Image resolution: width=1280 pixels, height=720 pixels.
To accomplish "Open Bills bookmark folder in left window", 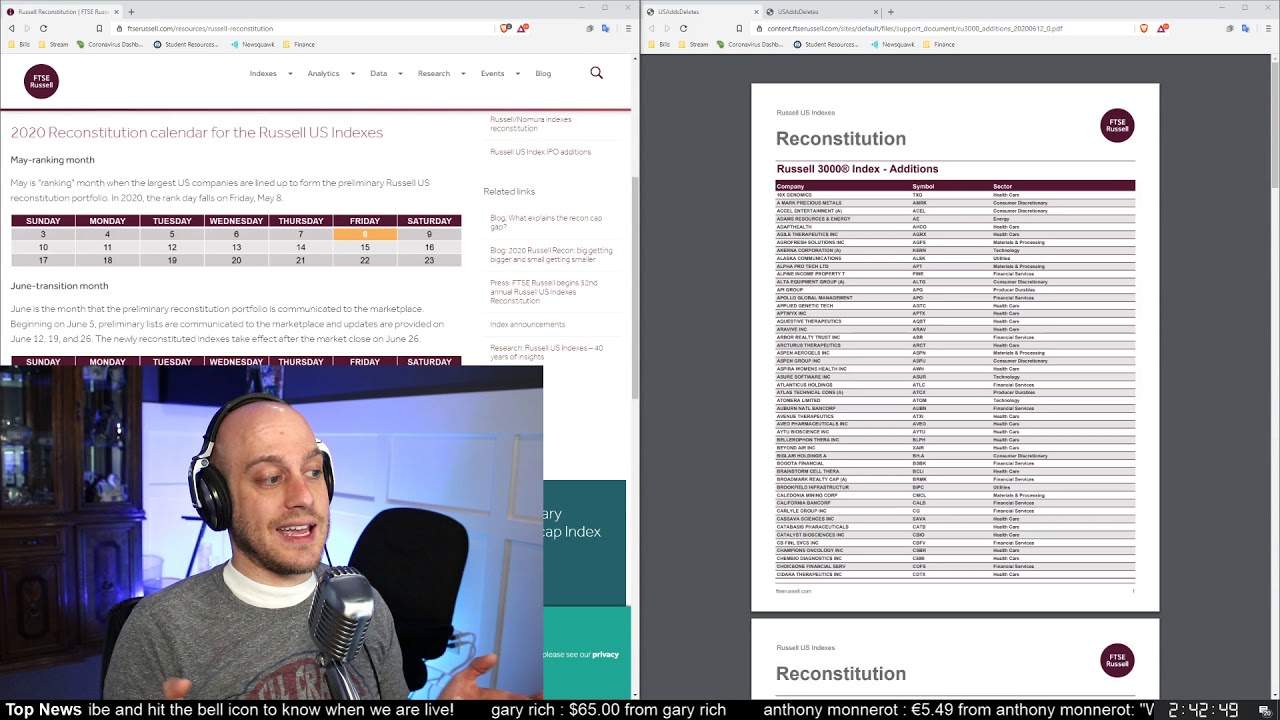I will coord(20,44).
